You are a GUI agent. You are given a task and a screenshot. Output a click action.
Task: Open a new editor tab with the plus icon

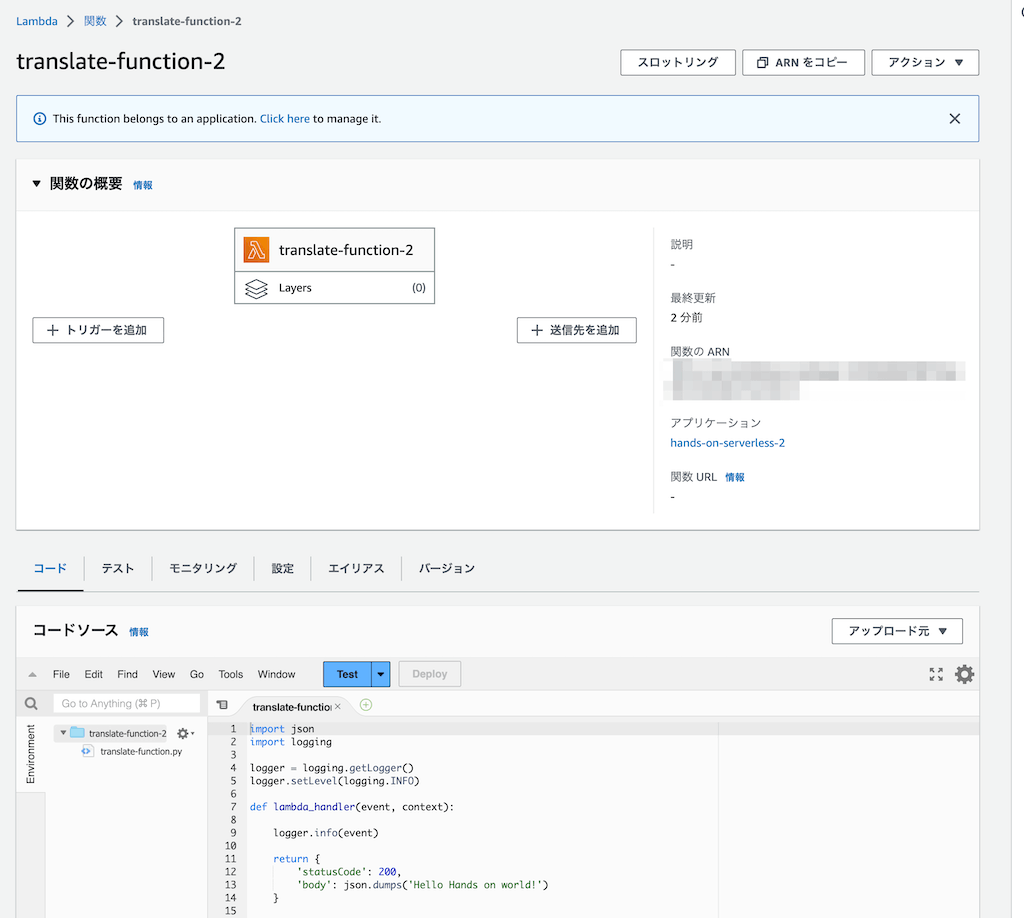[x=366, y=705]
